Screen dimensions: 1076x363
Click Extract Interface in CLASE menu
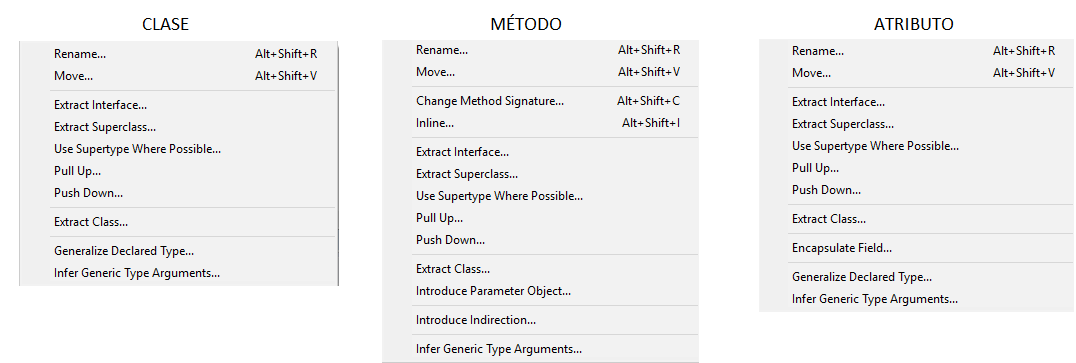[x=179, y=106]
